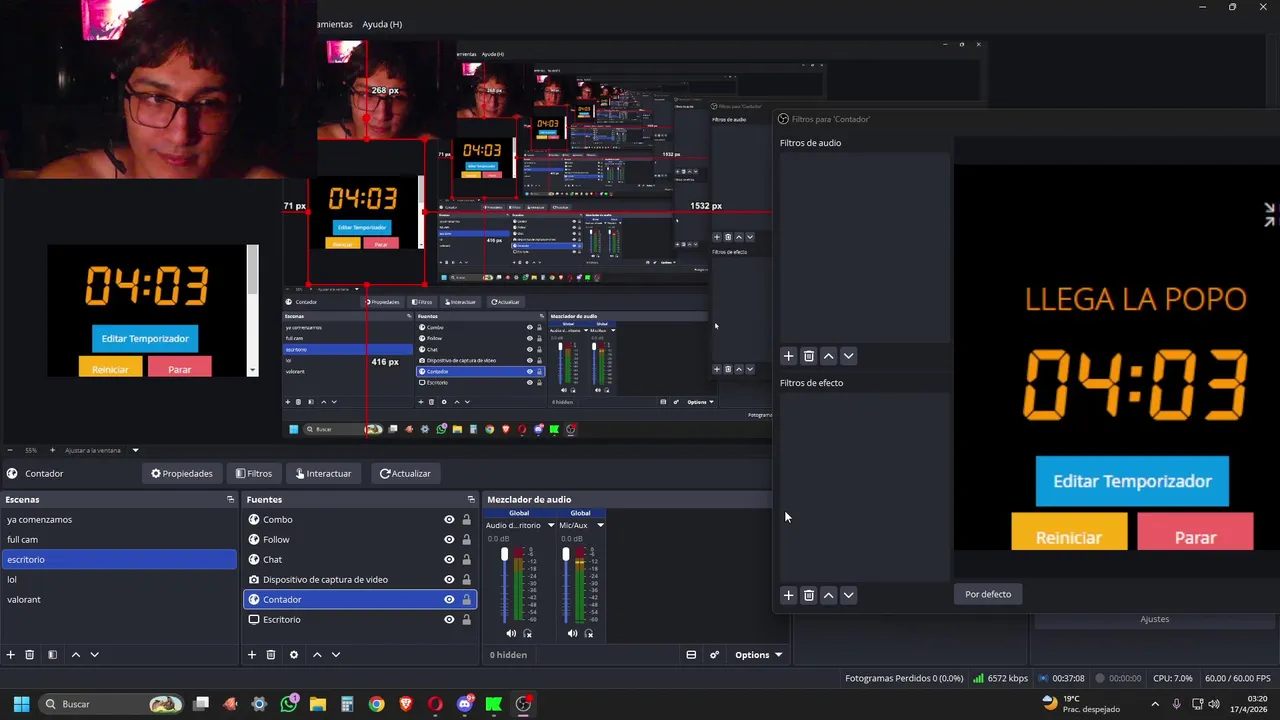Unlock the Contador source
1280x720 pixels.
[x=466, y=599]
